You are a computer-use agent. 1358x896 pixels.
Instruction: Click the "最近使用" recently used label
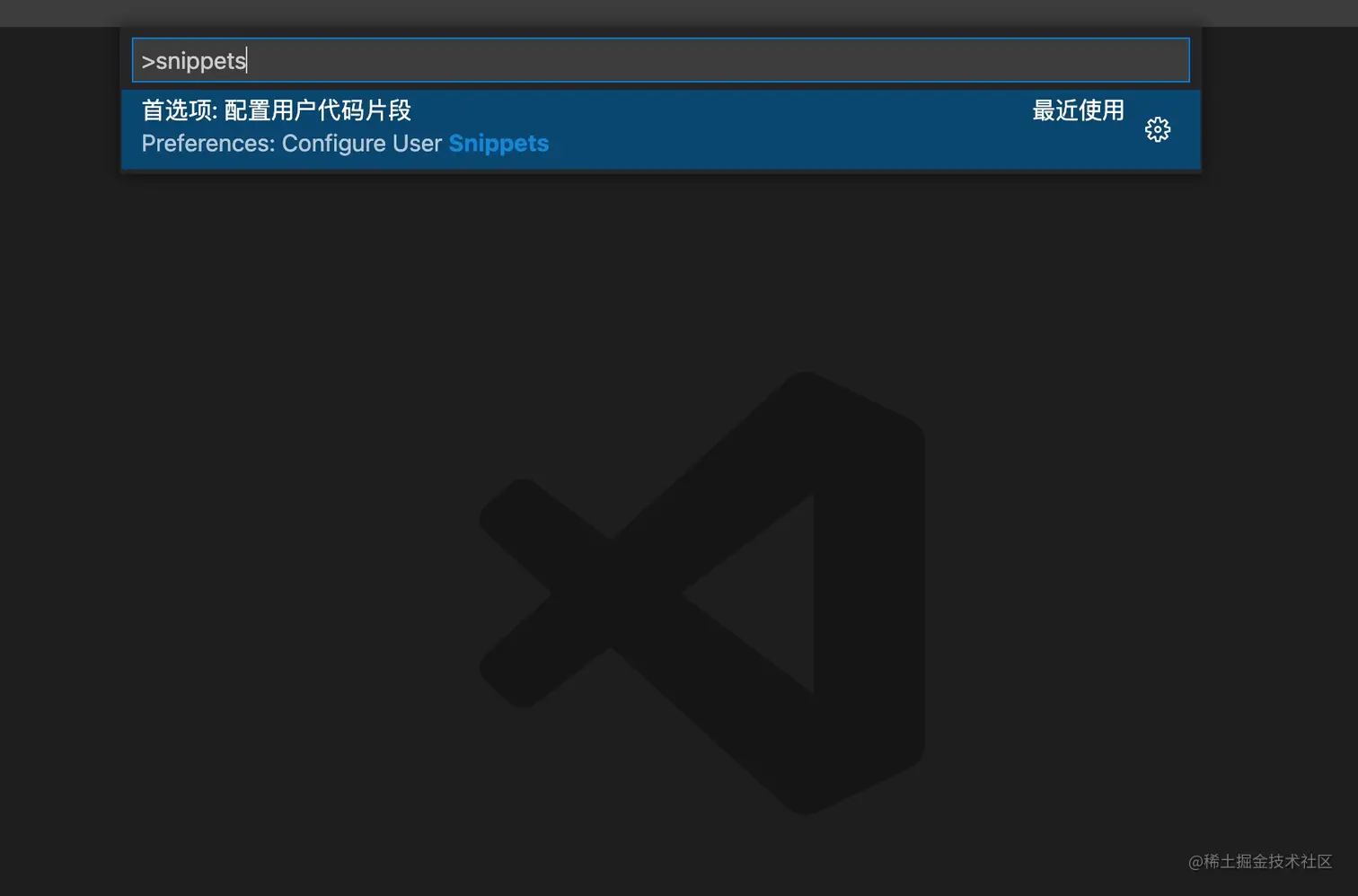tap(1078, 110)
